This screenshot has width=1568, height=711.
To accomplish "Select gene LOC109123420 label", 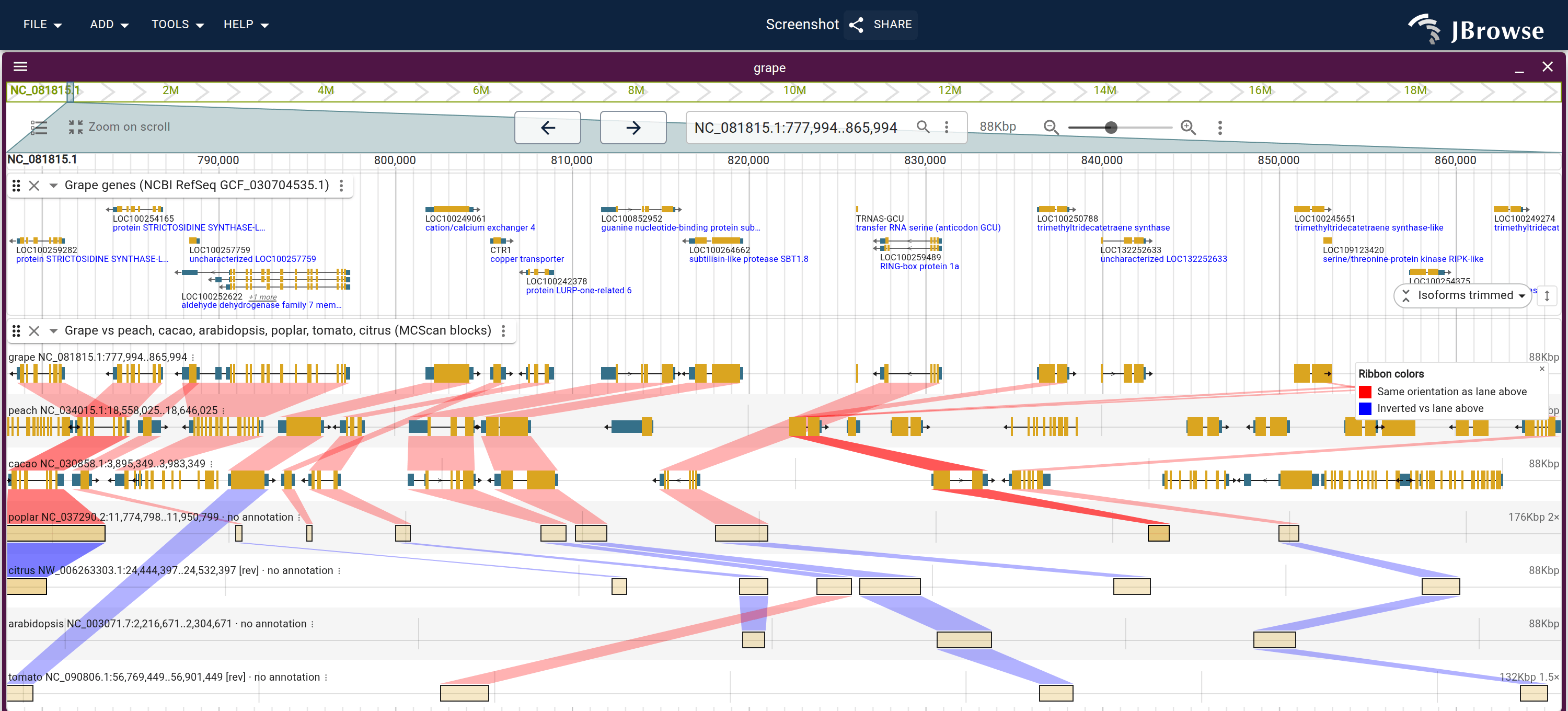I will tap(1353, 250).
